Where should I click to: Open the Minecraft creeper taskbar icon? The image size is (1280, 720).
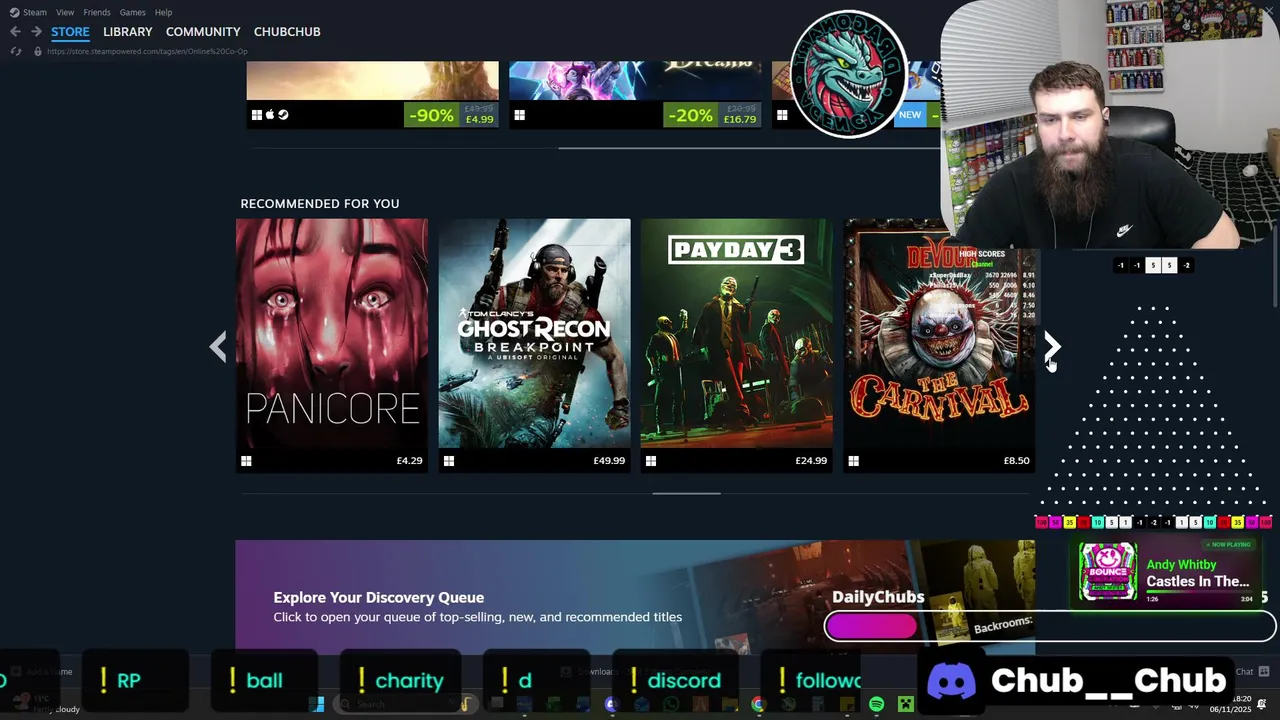(x=906, y=705)
